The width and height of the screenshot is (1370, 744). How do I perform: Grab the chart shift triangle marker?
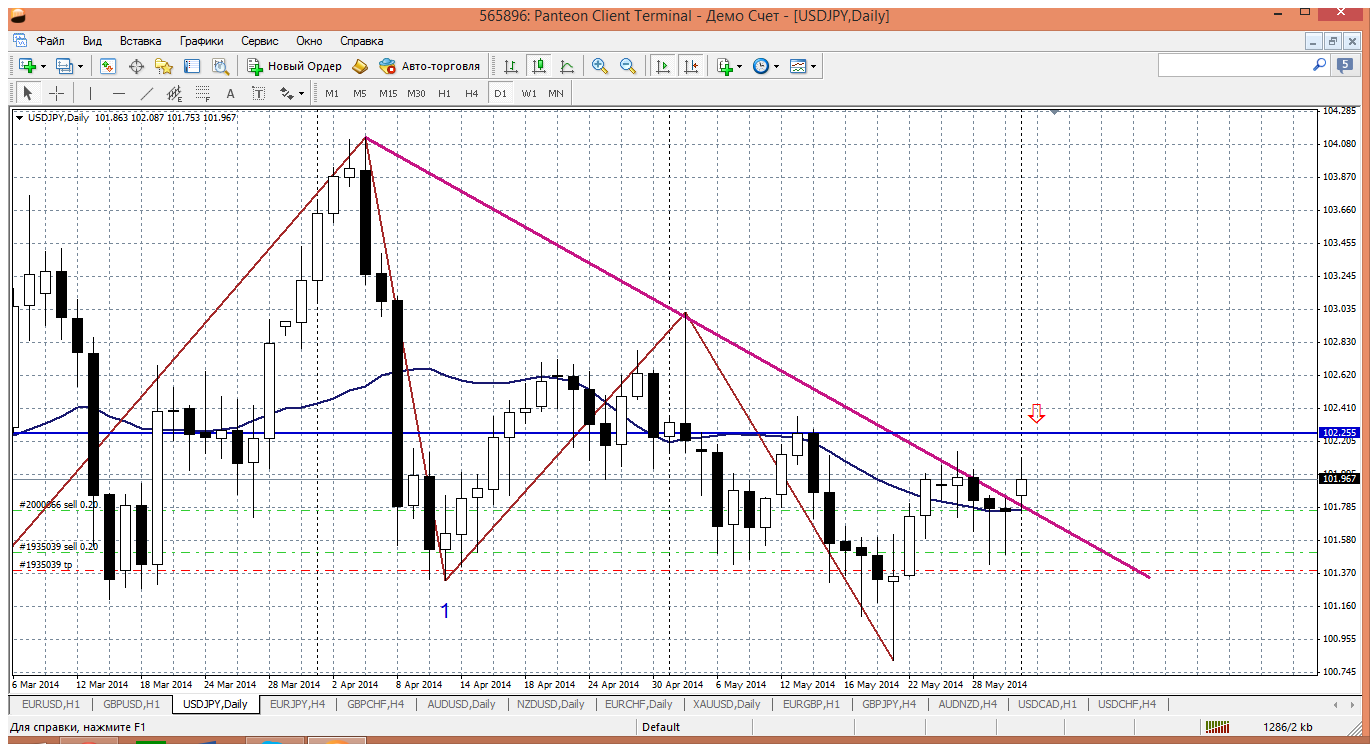pos(1053,112)
